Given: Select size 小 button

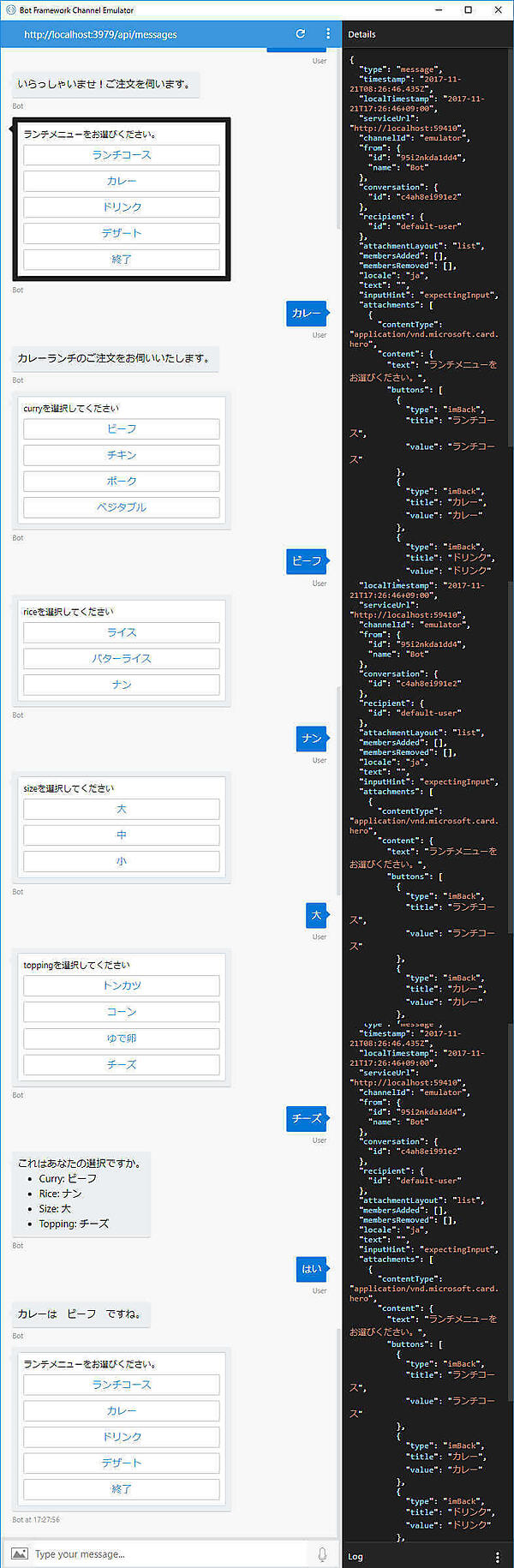Looking at the screenshot, I should [x=121, y=861].
